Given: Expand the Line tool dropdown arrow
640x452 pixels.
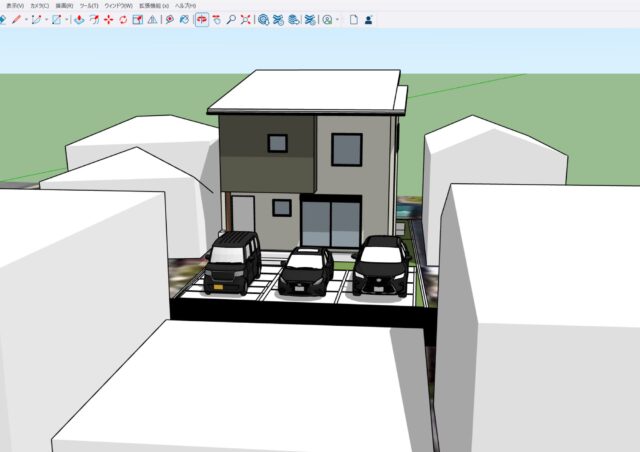Looking at the screenshot, I should [25, 19].
